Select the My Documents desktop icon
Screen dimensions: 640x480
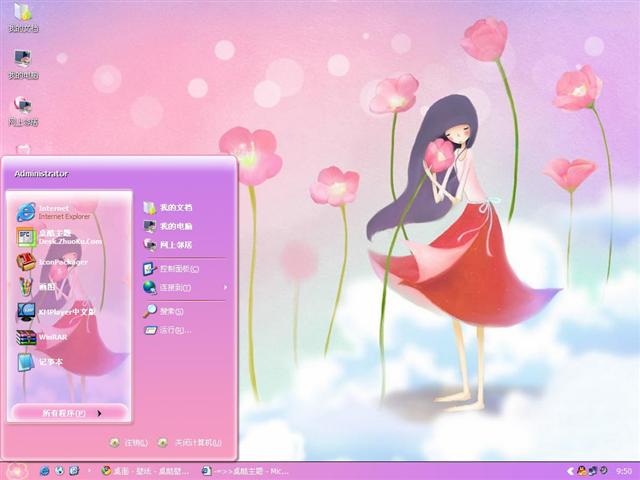[23, 17]
